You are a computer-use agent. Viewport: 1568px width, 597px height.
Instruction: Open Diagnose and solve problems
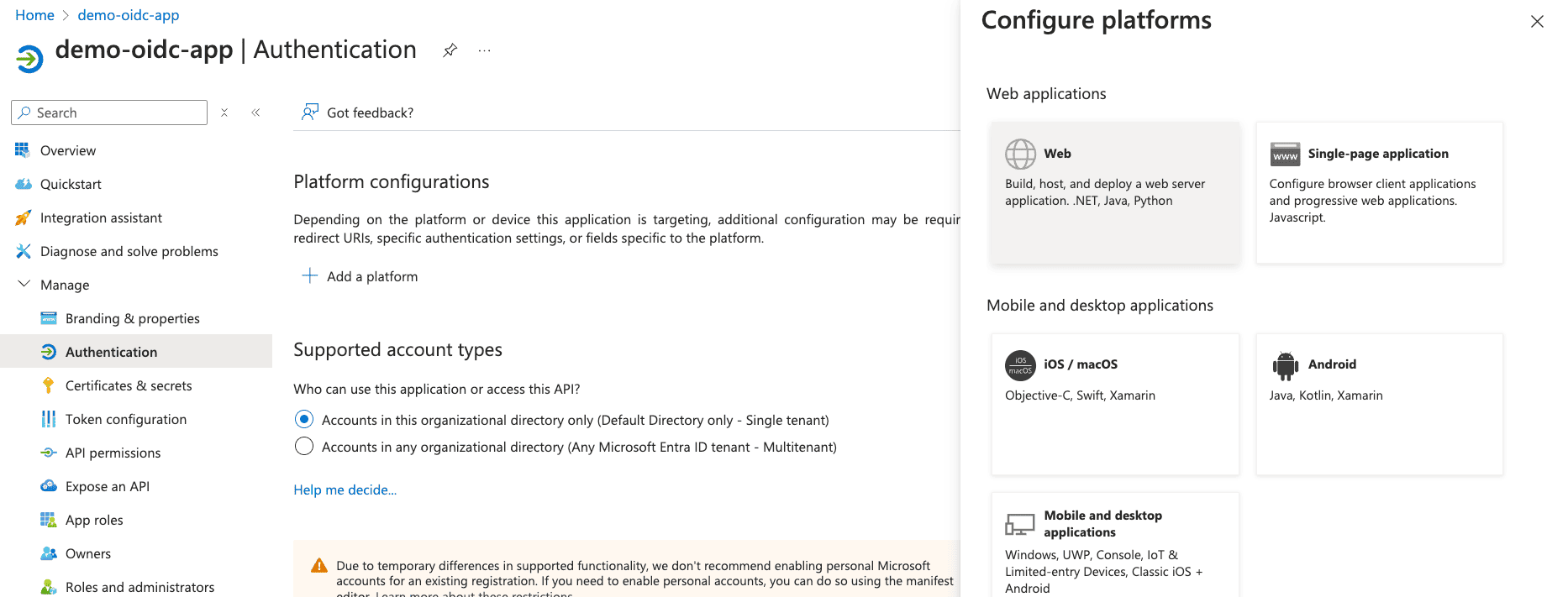(x=128, y=250)
